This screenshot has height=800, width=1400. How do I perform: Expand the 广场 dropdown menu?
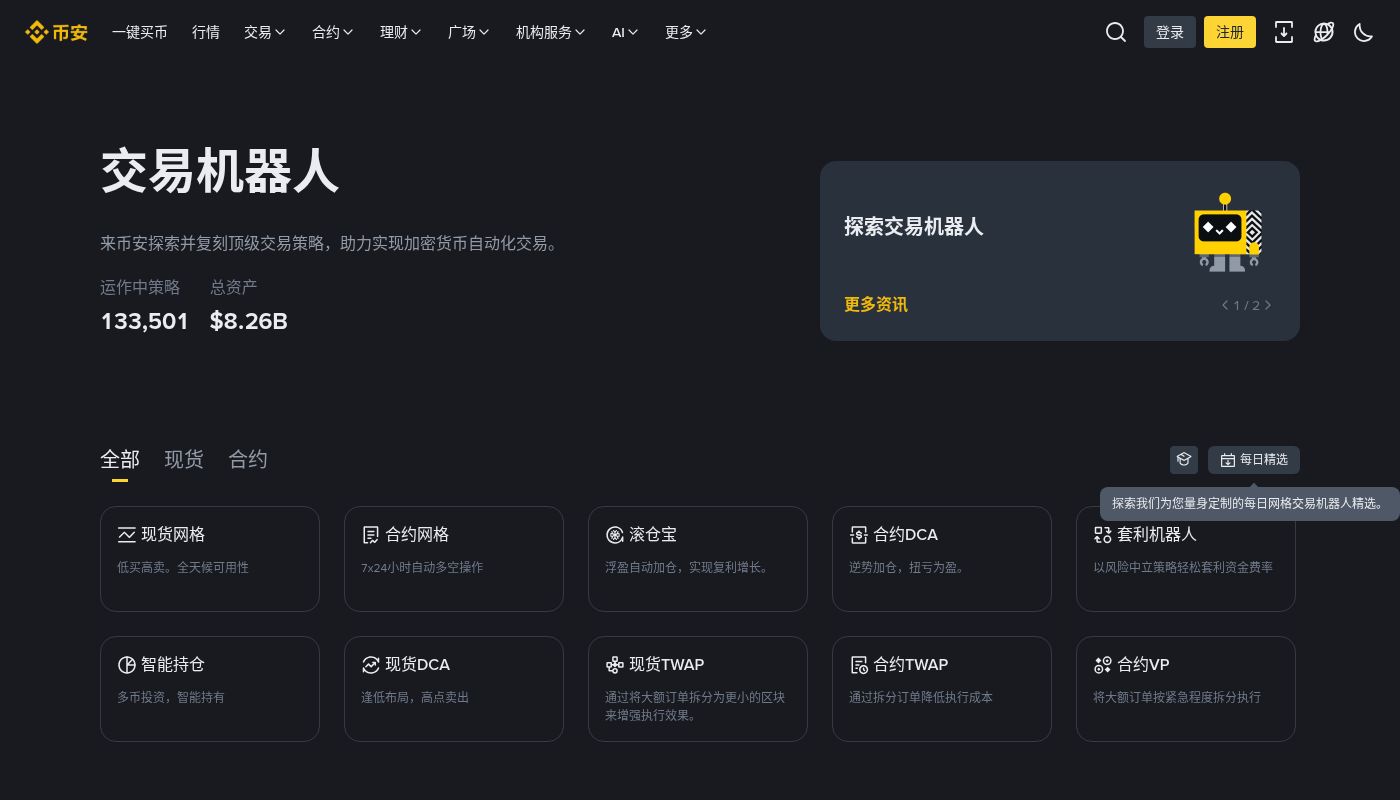pos(469,32)
